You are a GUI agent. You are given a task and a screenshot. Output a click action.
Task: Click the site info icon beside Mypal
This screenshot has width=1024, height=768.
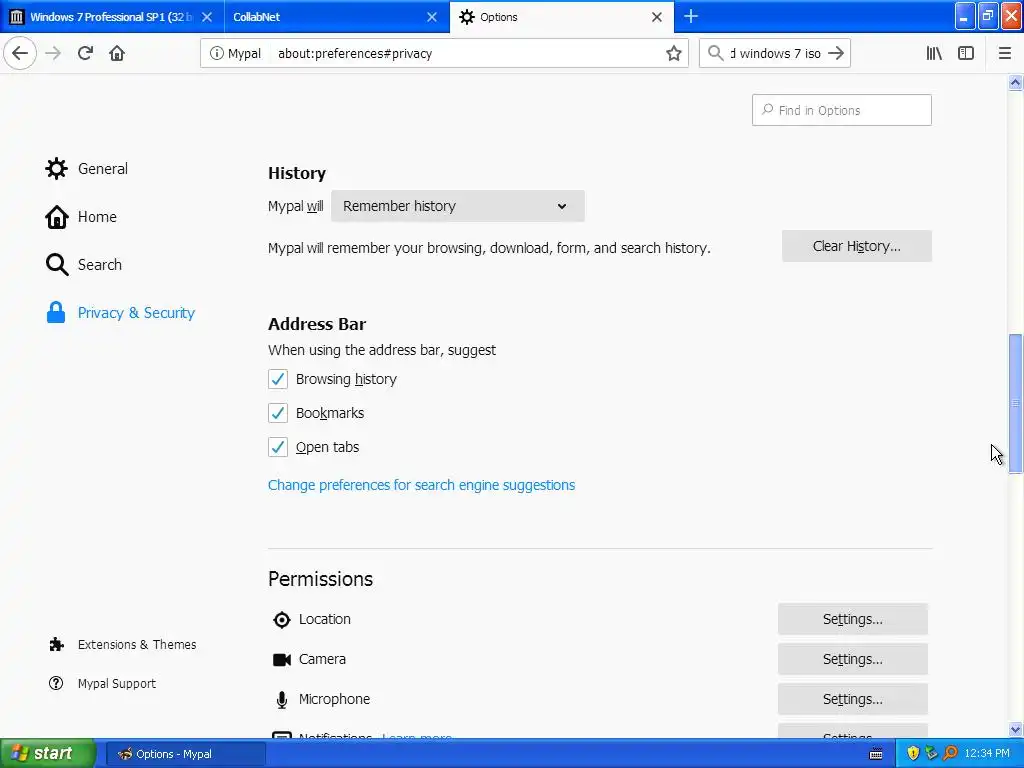click(x=216, y=54)
